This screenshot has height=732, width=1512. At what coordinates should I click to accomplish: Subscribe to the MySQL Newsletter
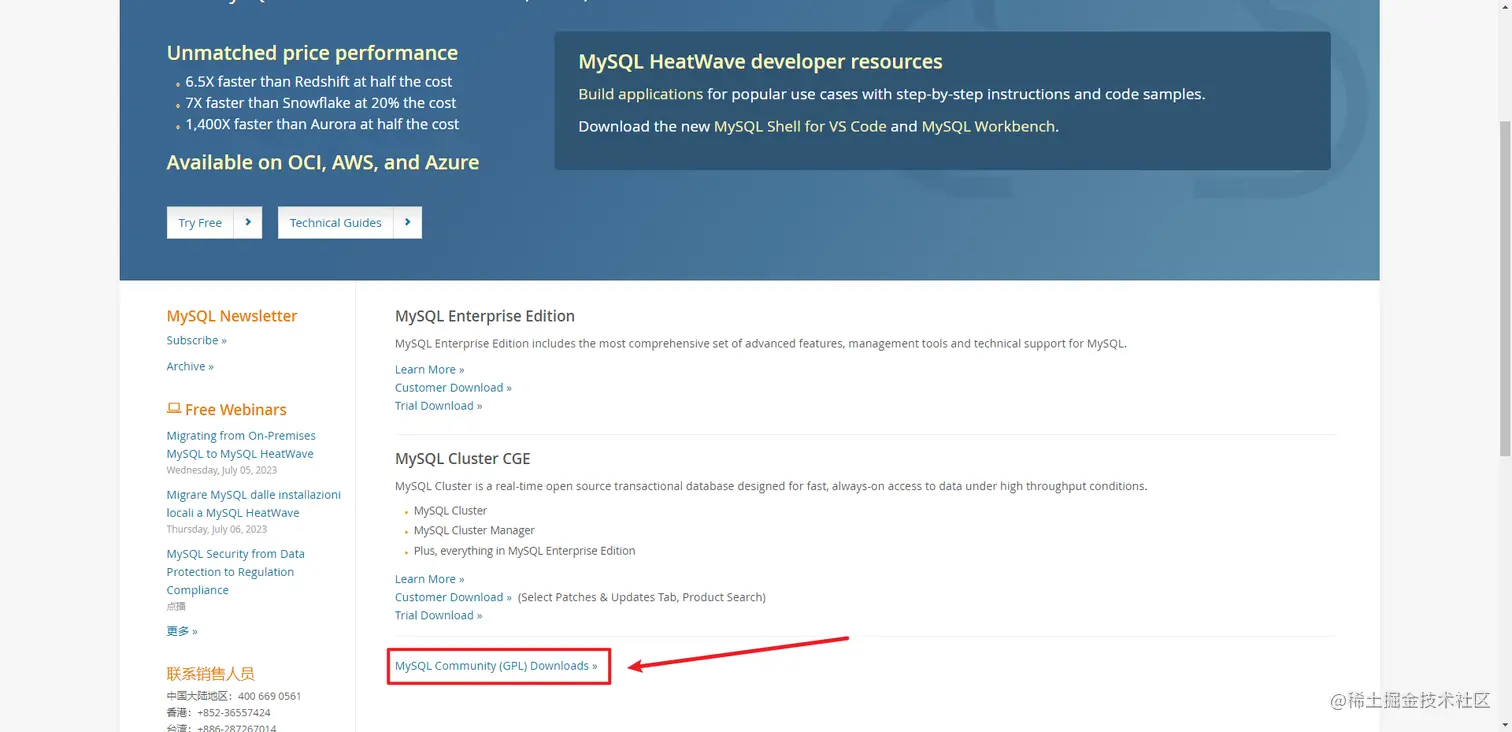(x=196, y=341)
